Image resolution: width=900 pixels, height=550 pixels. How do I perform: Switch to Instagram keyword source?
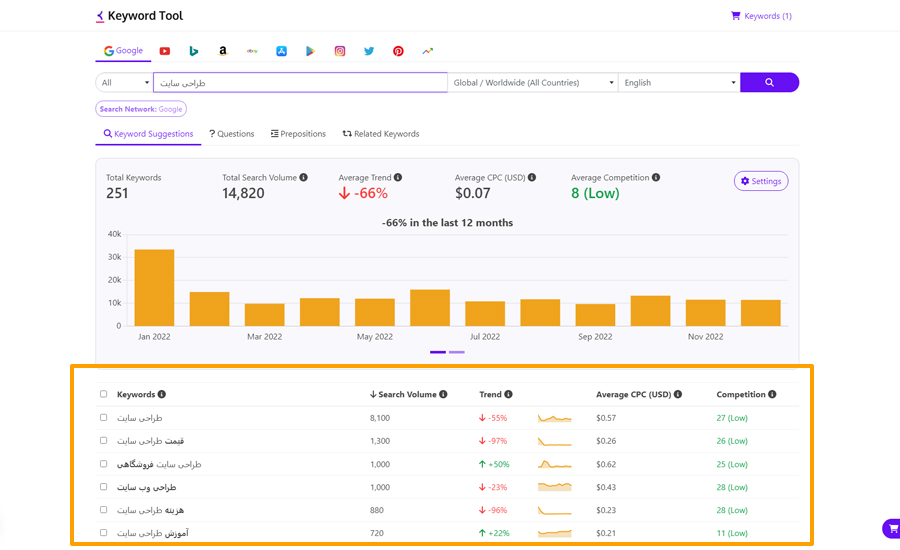[x=340, y=51]
